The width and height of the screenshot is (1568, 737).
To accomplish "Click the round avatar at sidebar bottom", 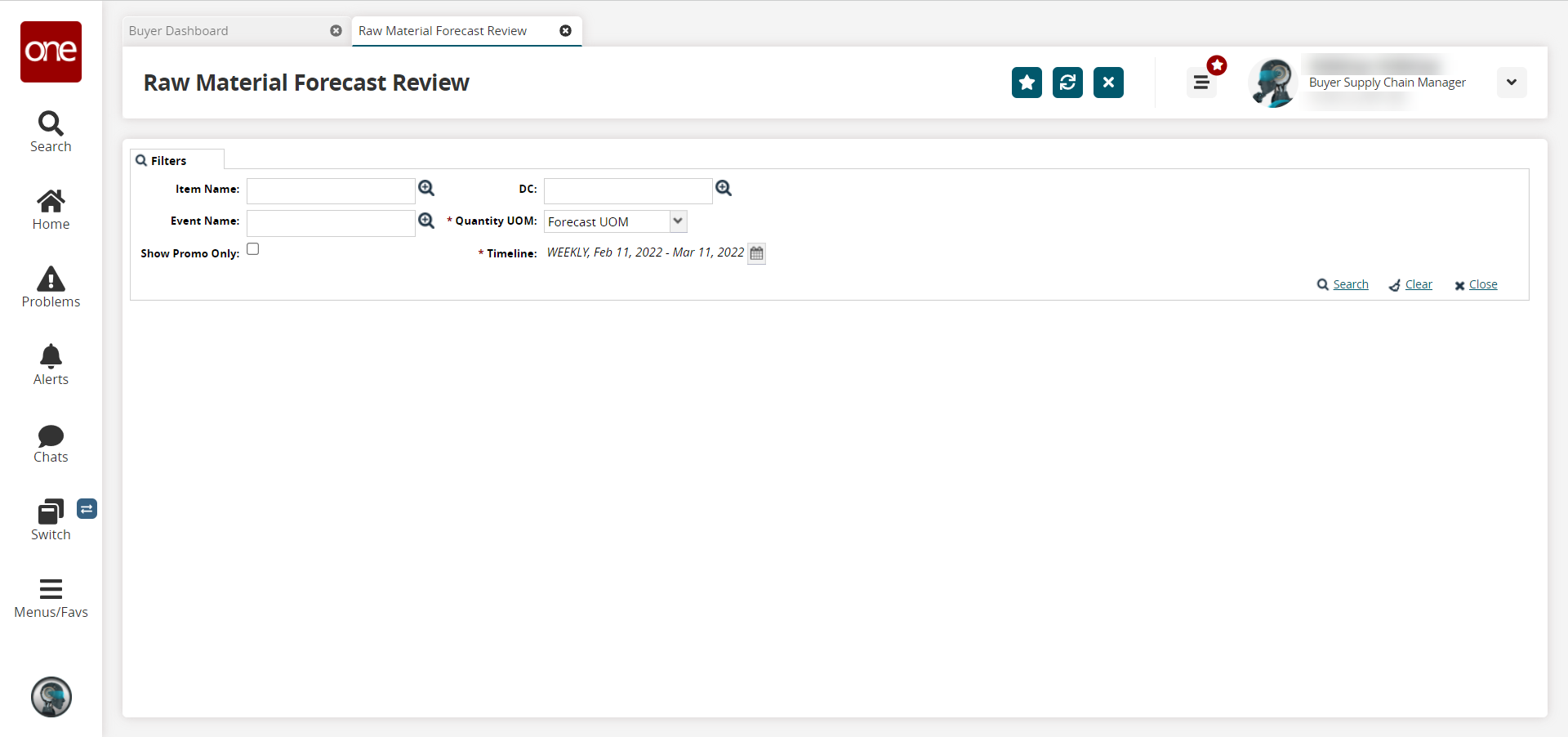I will click(x=51, y=697).
